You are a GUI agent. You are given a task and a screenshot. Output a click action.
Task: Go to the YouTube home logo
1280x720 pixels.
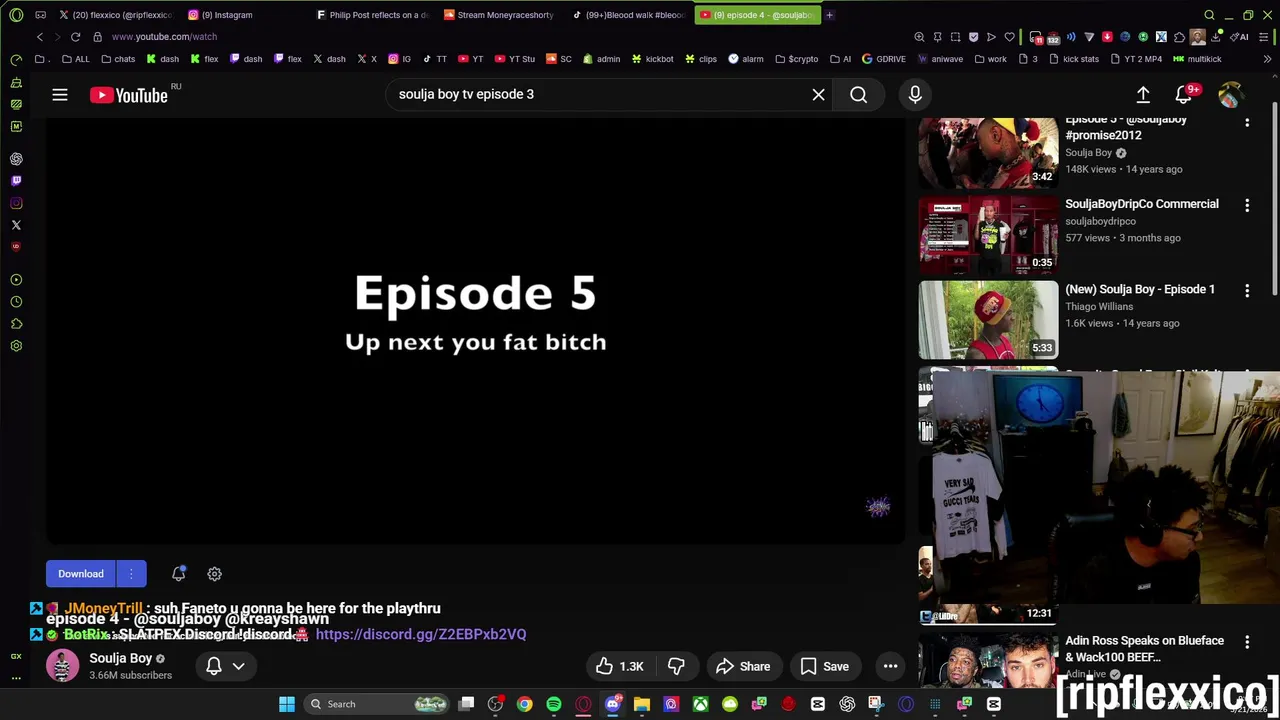[x=129, y=95]
